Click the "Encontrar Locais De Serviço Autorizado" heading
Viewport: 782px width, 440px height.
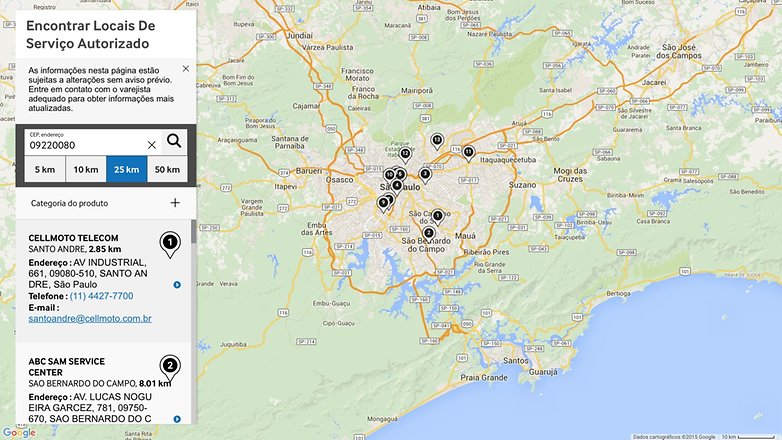(x=90, y=34)
